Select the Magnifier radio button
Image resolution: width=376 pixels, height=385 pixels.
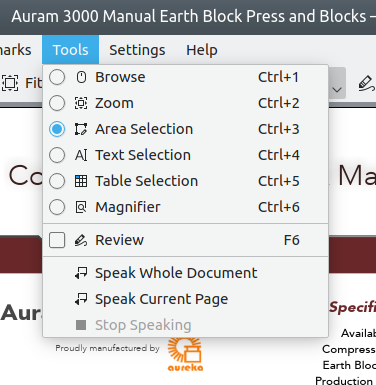tap(57, 207)
